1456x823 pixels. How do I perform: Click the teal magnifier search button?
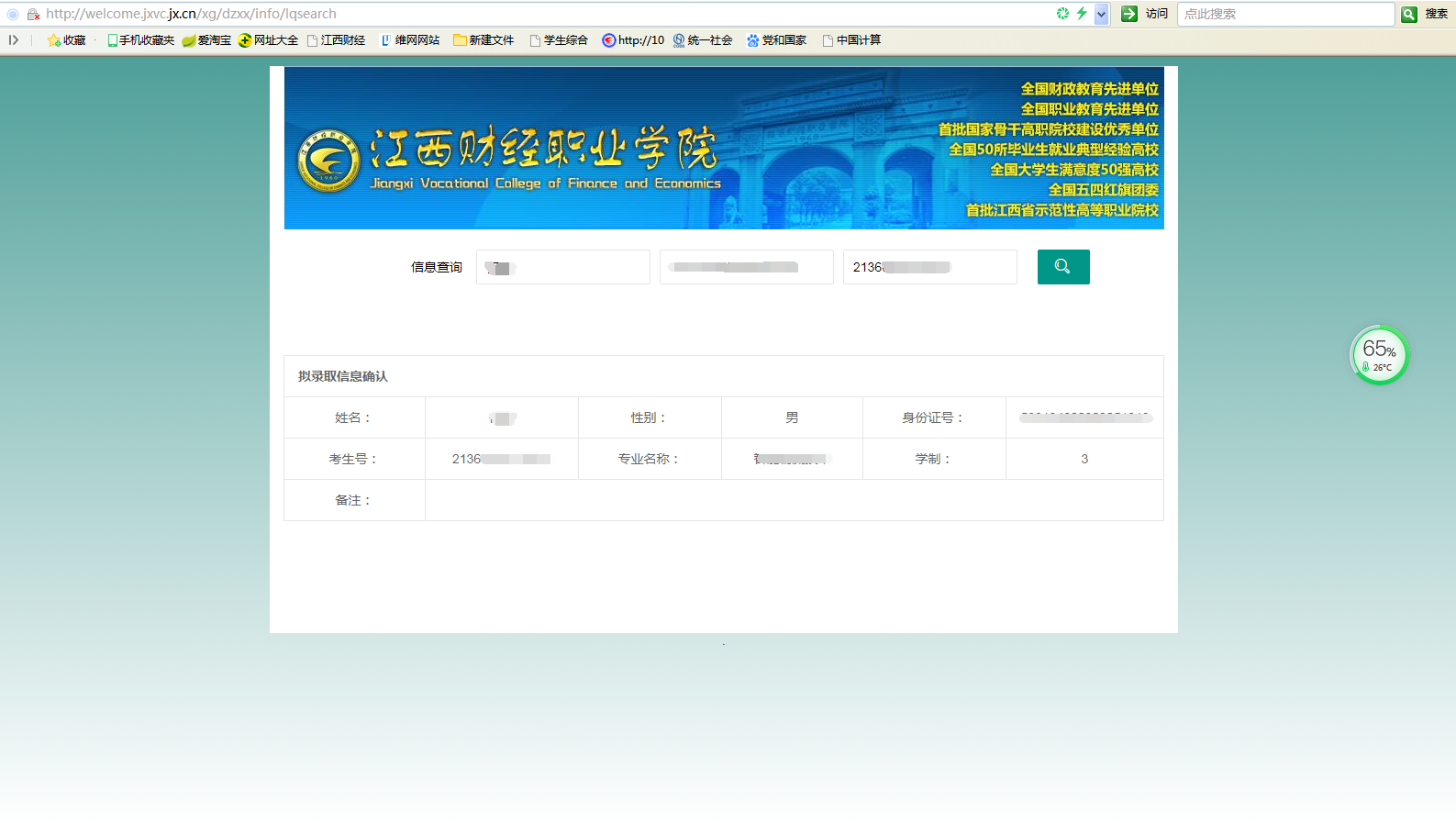click(x=1062, y=267)
